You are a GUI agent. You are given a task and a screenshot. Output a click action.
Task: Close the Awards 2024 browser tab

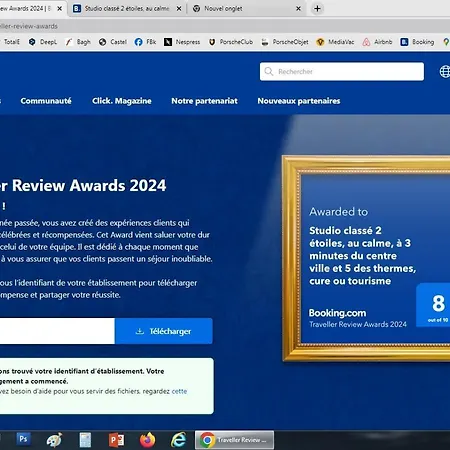click(x=60, y=9)
